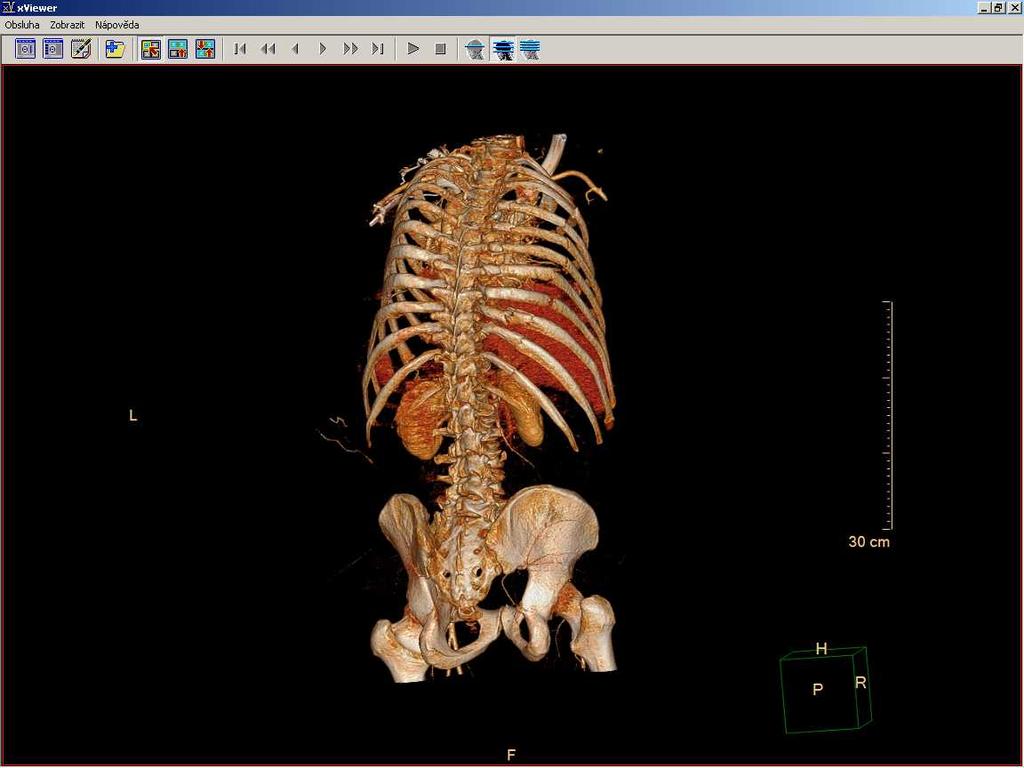The height and width of the screenshot is (768, 1024).
Task: Select the rightmost slice stack head icon
Action: [530, 49]
